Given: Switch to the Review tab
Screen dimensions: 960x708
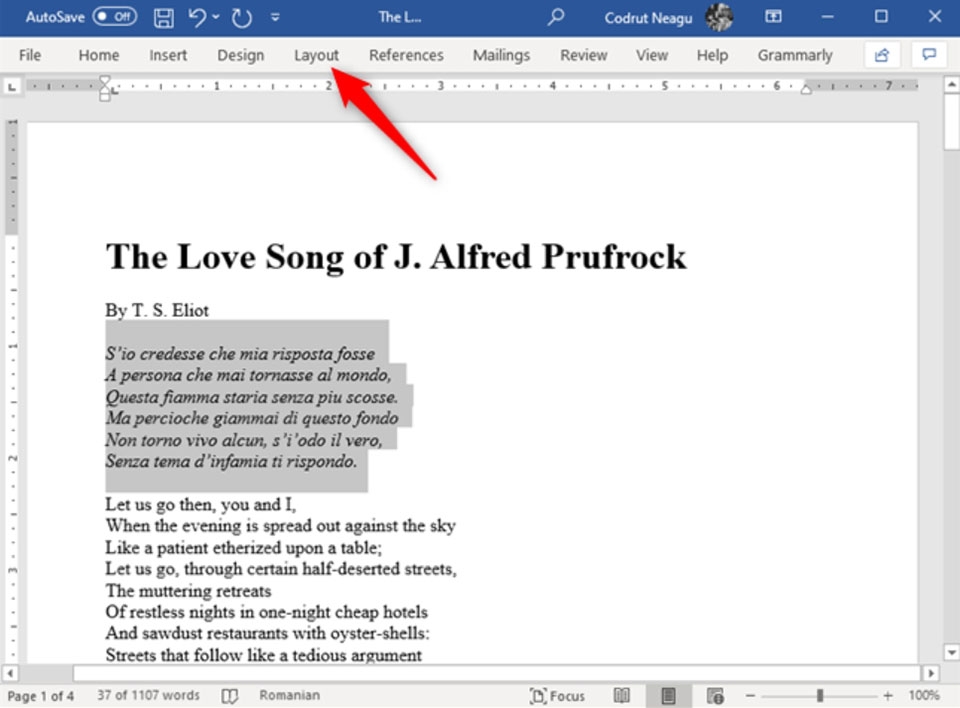Looking at the screenshot, I should click(x=583, y=55).
